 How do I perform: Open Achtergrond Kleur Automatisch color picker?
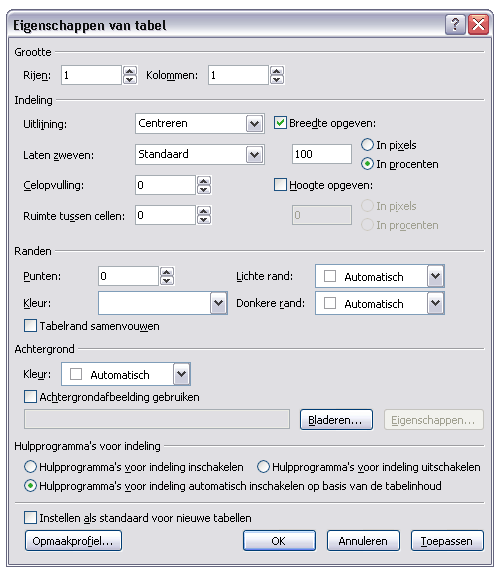[182, 374]
